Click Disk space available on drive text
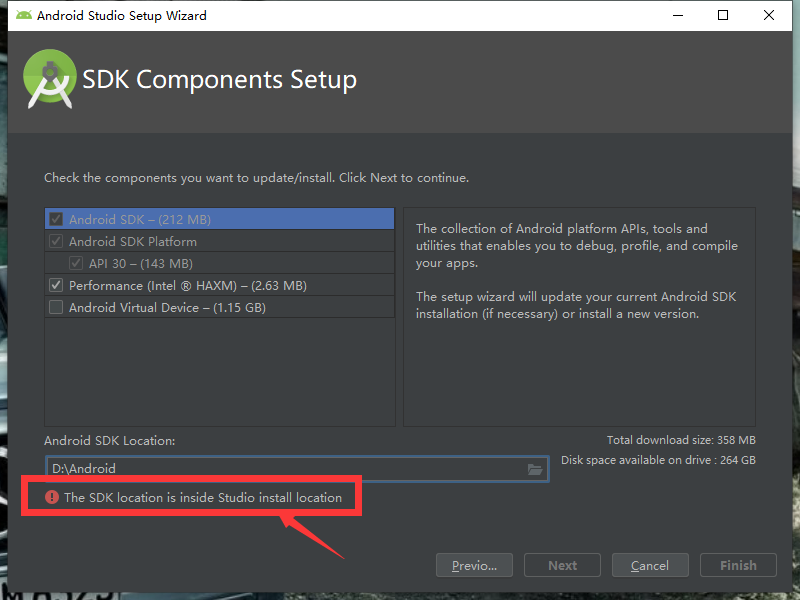The height and width of the screenshot is (600, 800). click(x=658, y=460)
